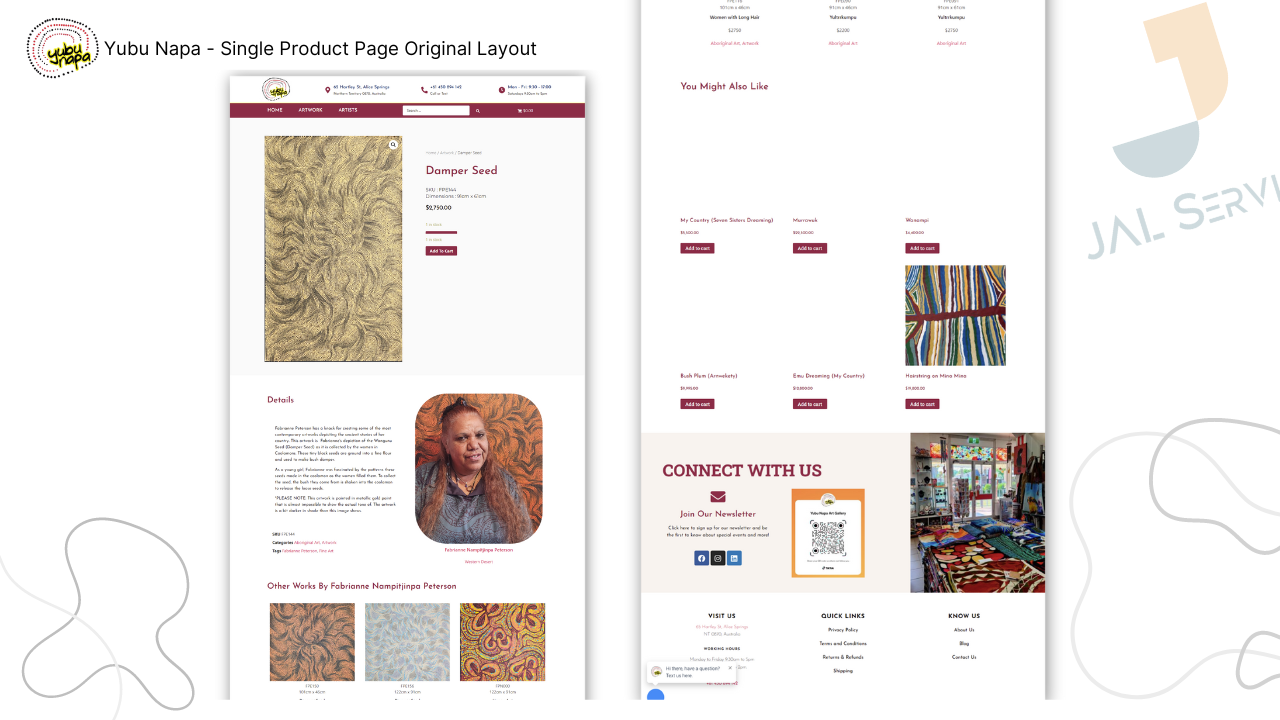
Task: Open the LinkedIn social icon
Action: pos(735,558)
